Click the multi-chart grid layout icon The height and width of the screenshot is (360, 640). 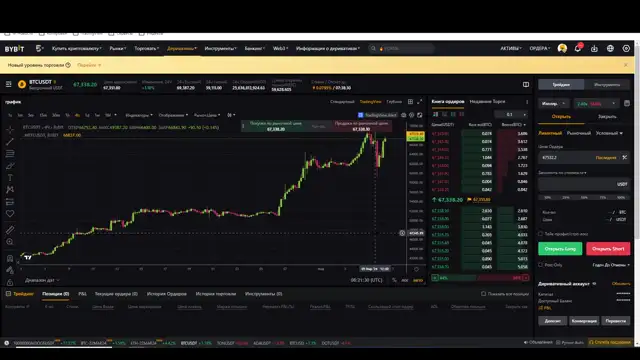410,102
